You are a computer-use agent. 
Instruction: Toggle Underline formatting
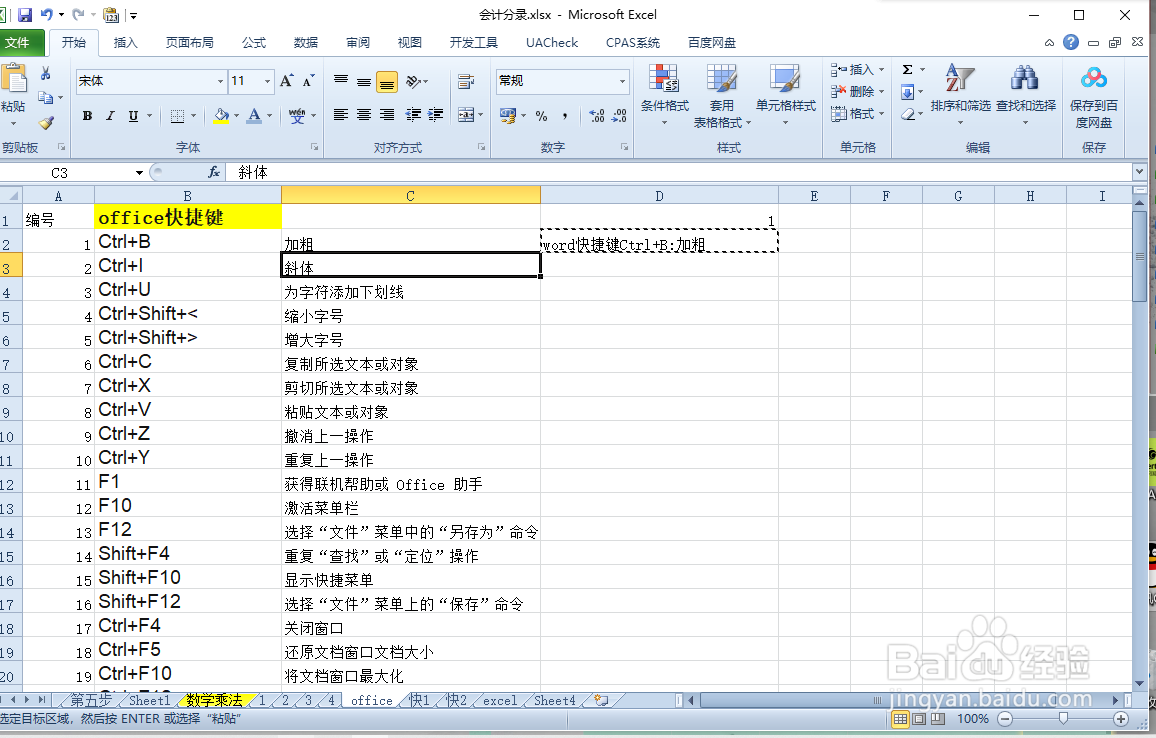(133, 116)
